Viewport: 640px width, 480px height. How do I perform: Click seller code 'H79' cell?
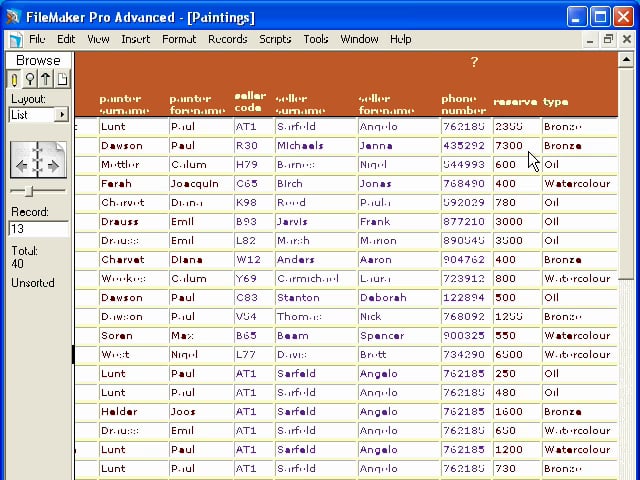click(254, 164)
